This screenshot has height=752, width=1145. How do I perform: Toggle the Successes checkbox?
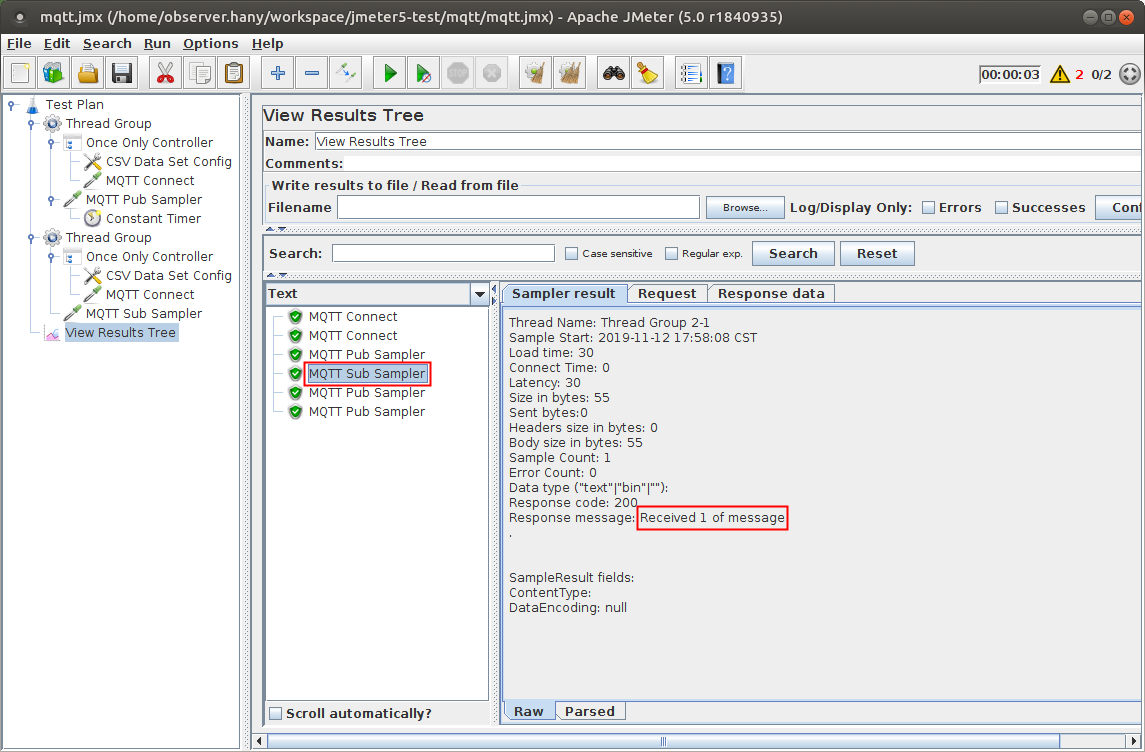(1001, 207)
